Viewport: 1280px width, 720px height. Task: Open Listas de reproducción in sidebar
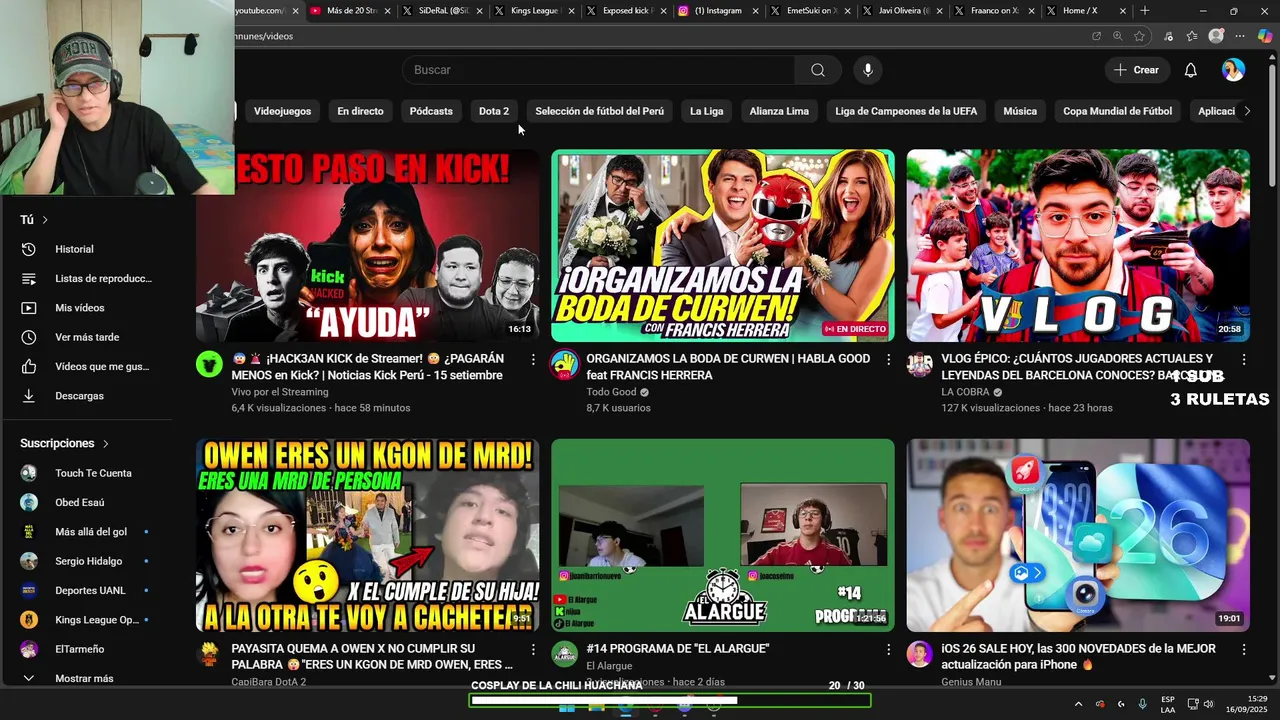(x=86, y=278)
